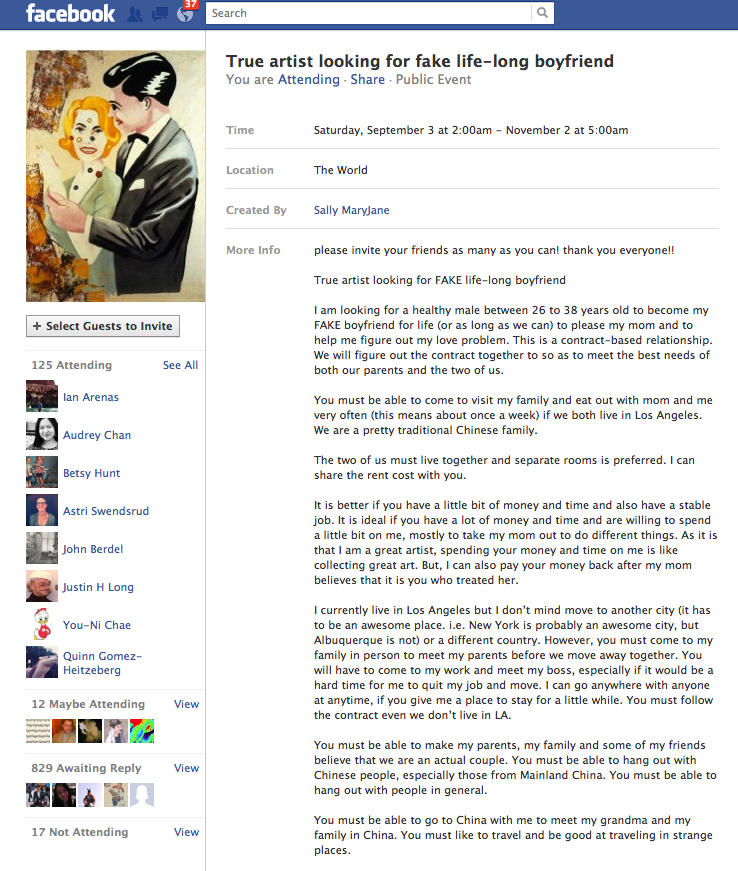
Task: View the Awaiting Reply list
Action: click(x=186, y=768)
